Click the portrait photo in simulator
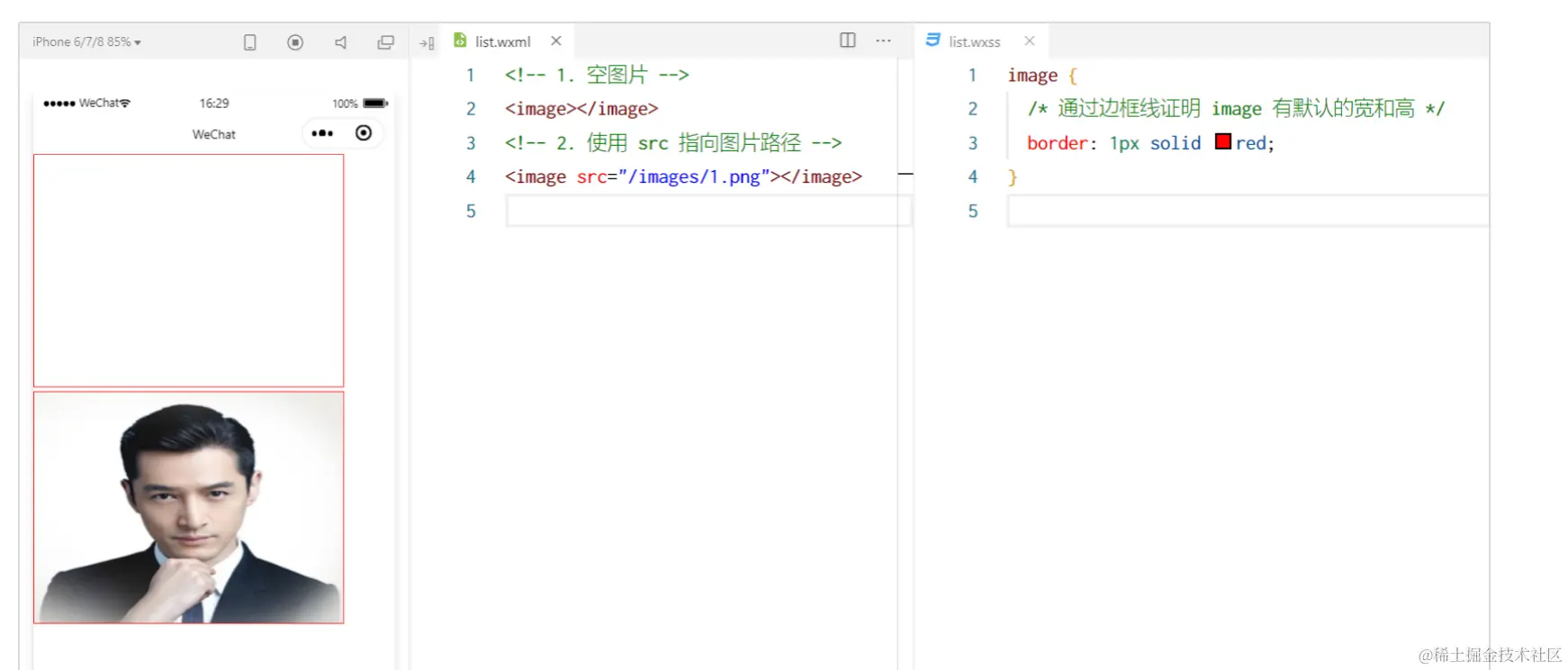 point(189,507)
